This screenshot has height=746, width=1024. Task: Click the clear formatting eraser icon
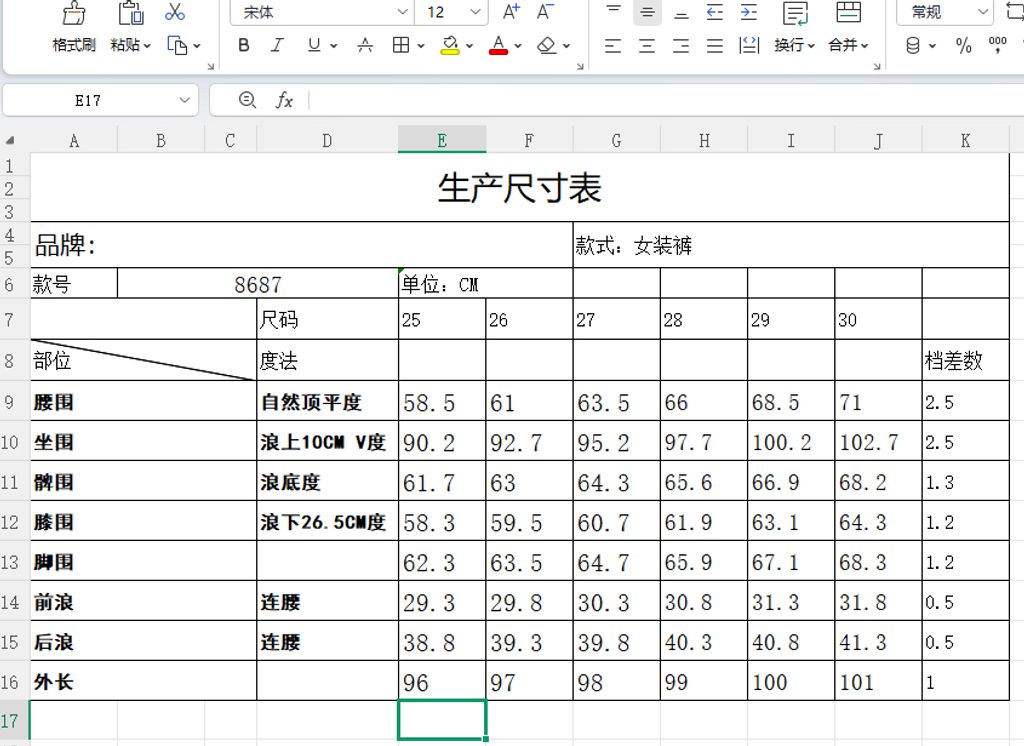click(x=546, y=45)
